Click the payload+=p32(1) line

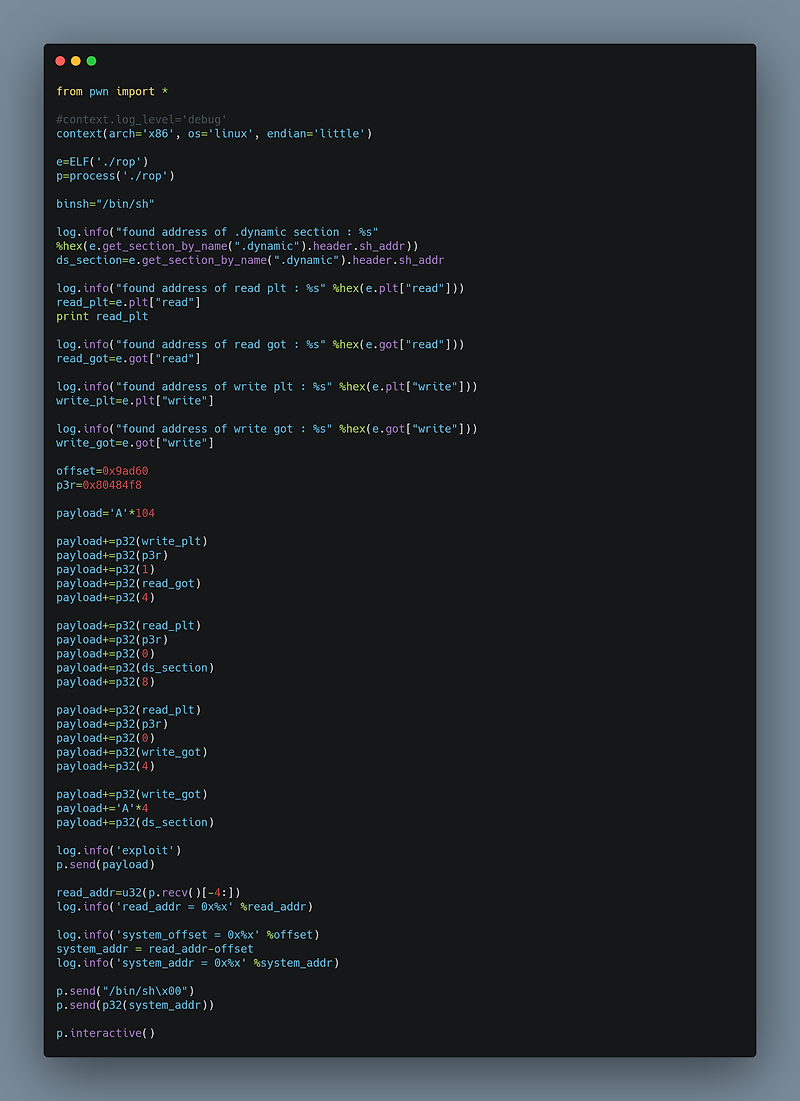click(x=105, y=569)
